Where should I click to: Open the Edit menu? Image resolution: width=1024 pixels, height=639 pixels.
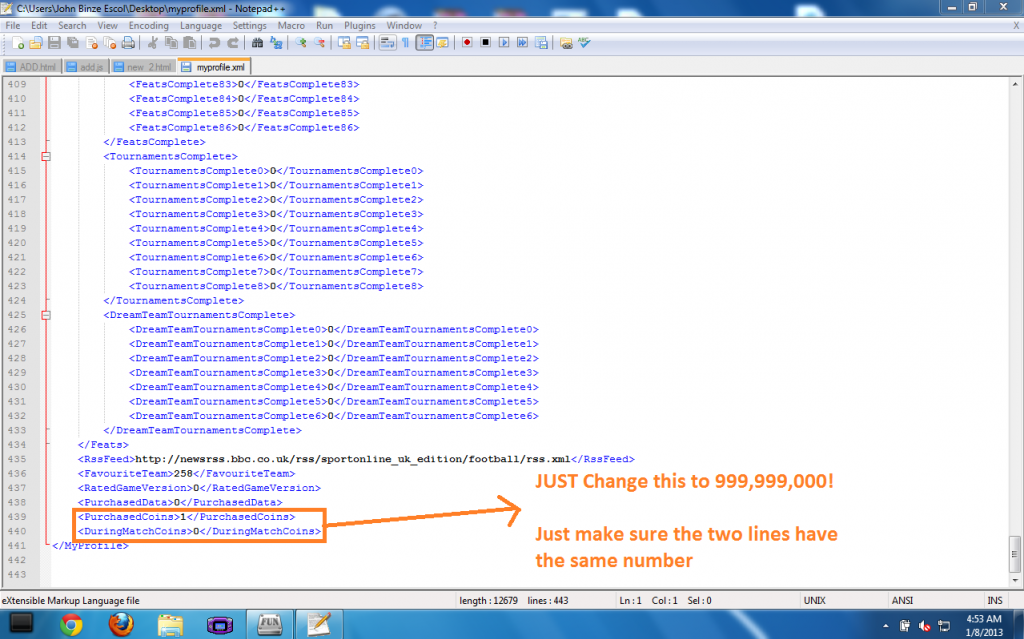39,25
